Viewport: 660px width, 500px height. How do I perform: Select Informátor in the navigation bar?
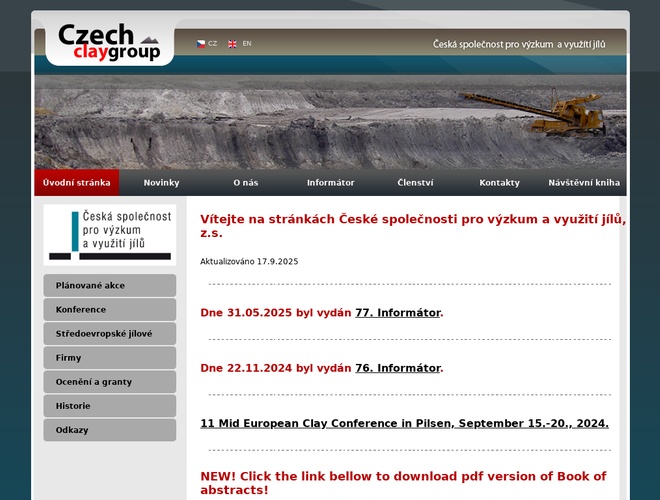(x=330, y=183)
